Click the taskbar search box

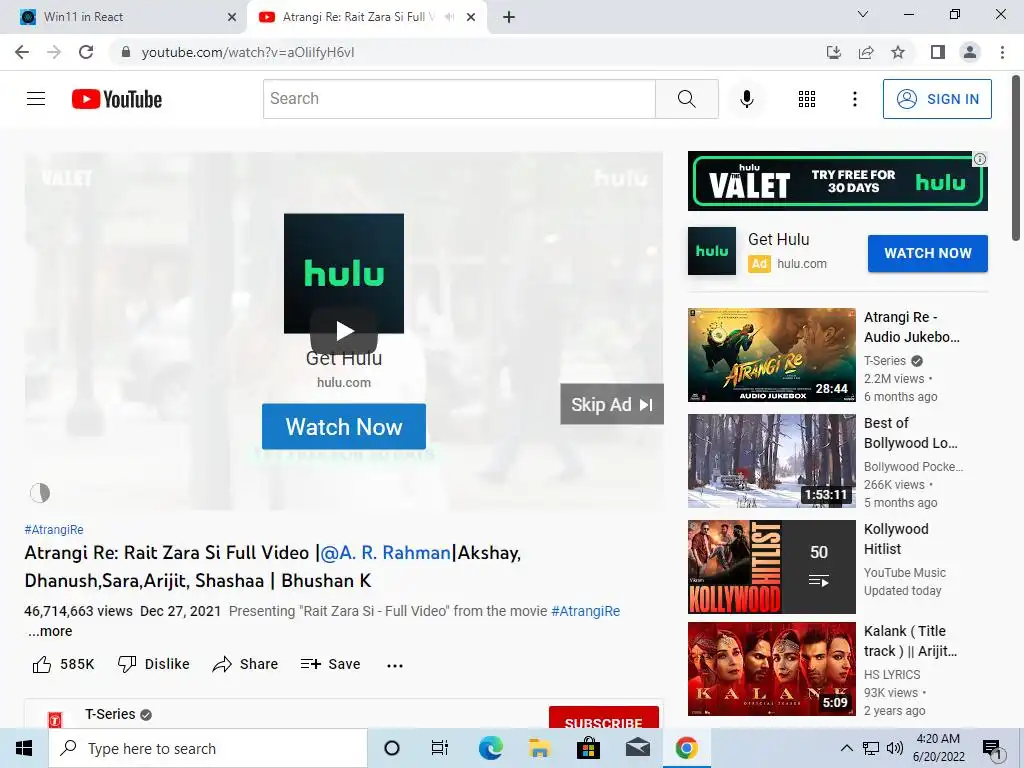[x=208, y=748]
